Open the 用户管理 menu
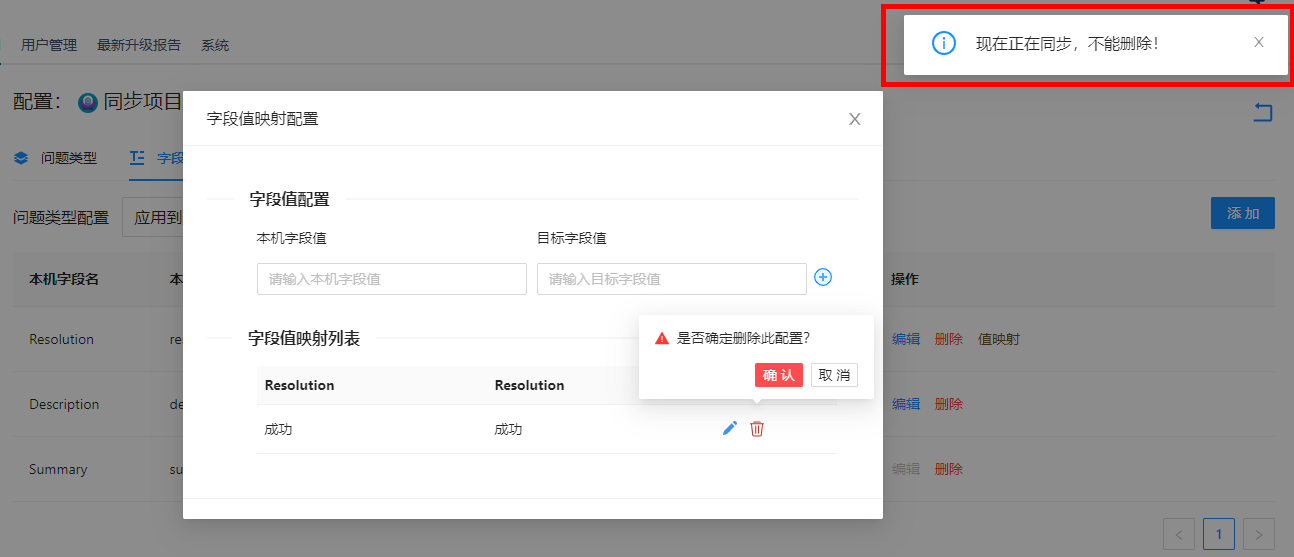Image resolution: width=1294 pixels, height=557 pixels. pos(49,45)
